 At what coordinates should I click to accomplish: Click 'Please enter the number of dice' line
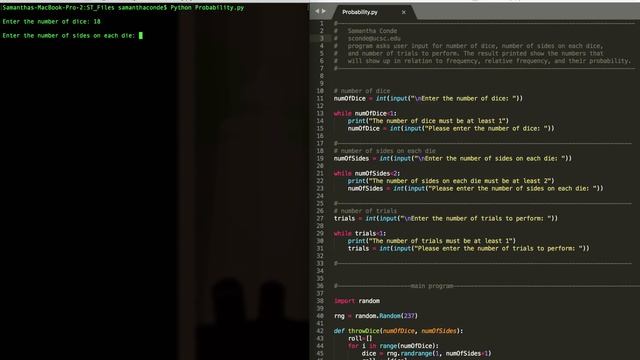tap(451, 128)
